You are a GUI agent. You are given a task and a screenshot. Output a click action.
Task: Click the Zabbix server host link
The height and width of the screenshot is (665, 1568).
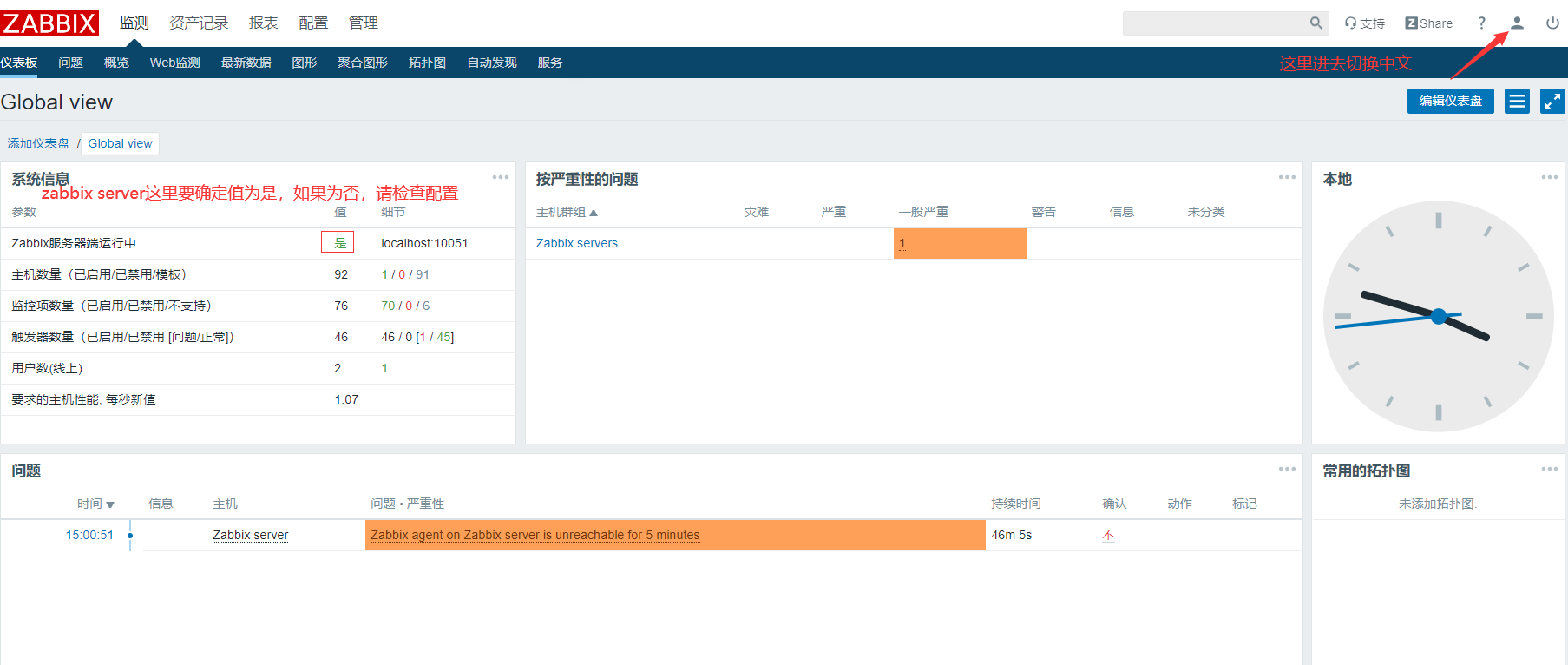click(251, 535)
